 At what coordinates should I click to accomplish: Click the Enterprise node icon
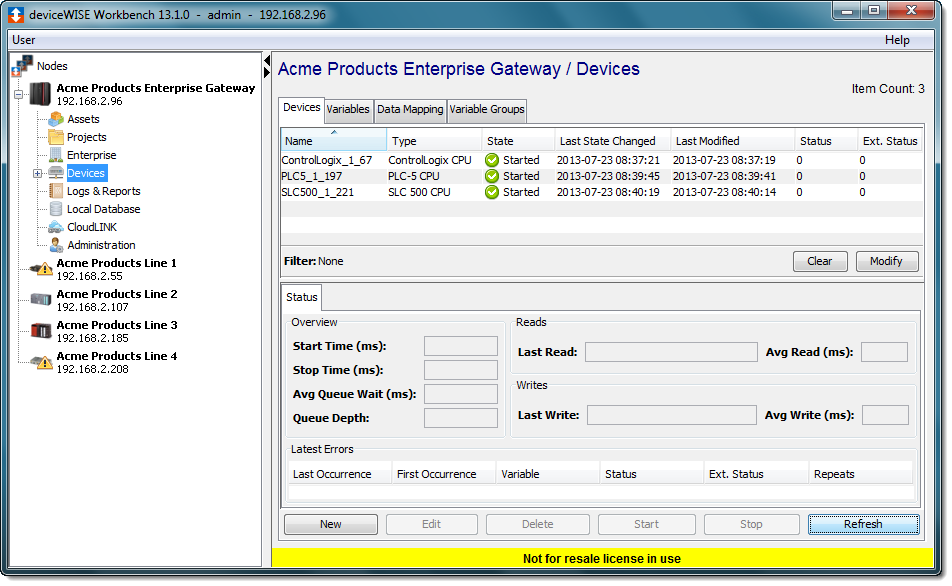coord(57,155)
